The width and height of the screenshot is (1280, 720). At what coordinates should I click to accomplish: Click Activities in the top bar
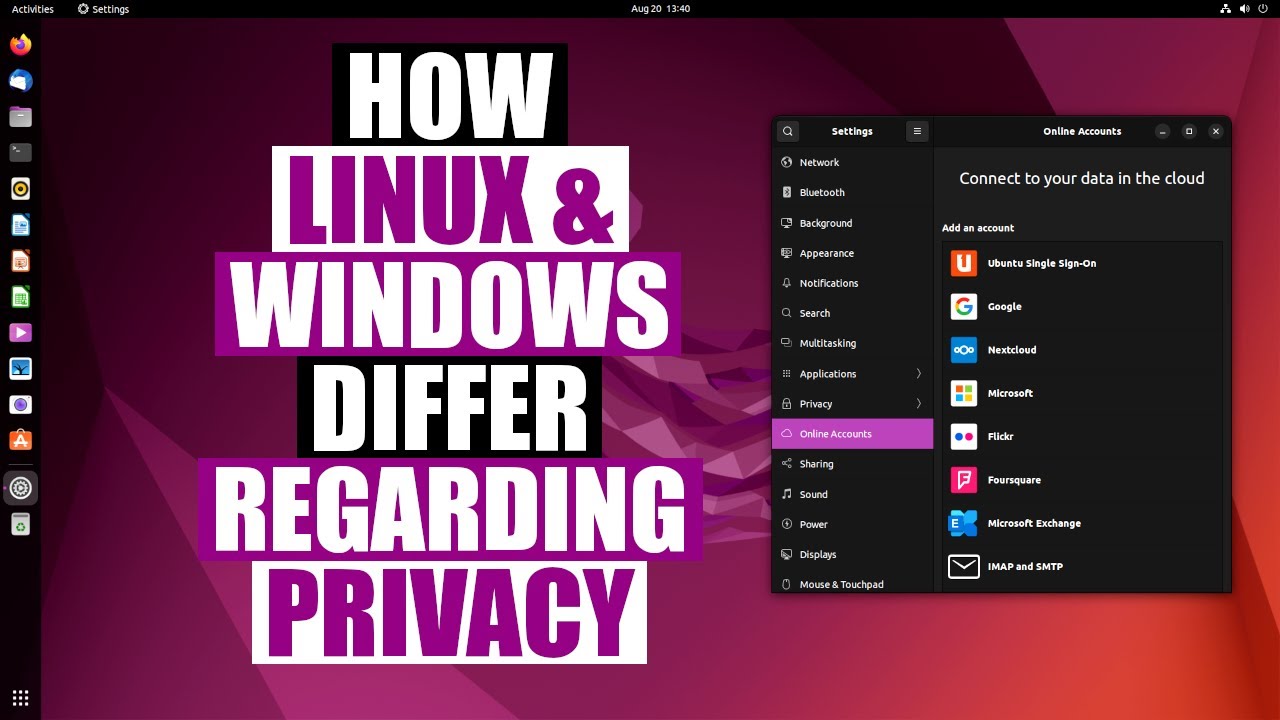[33, 8]
